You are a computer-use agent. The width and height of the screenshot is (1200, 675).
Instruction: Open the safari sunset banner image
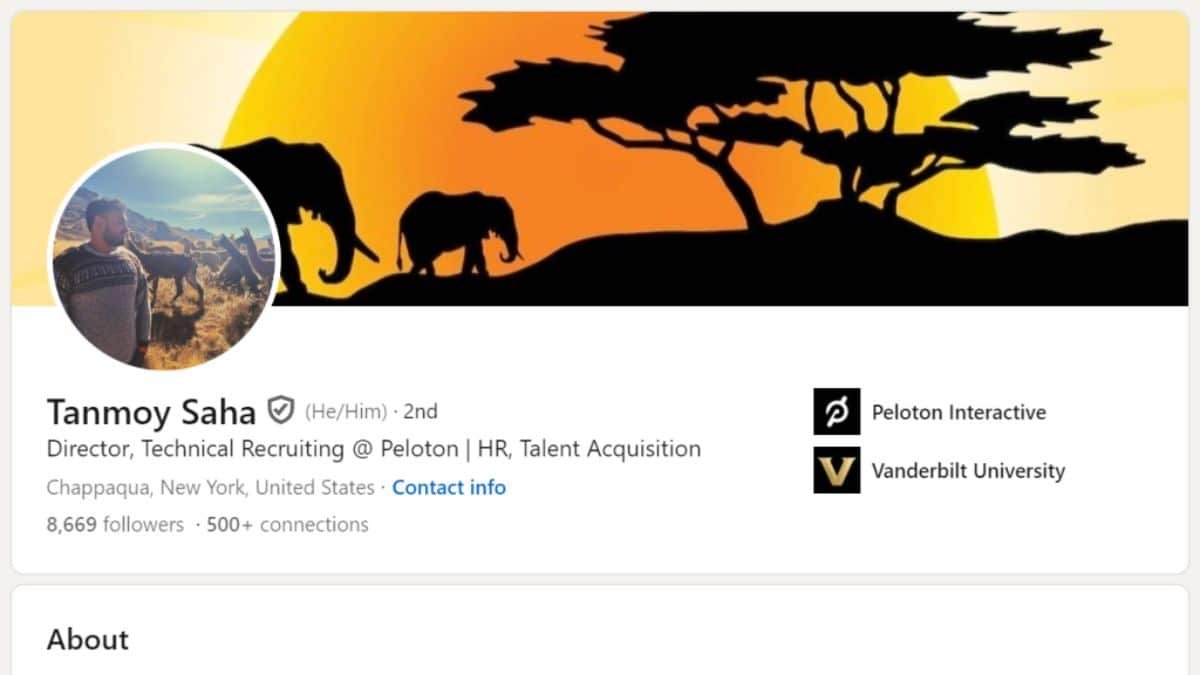coord(600,158)
